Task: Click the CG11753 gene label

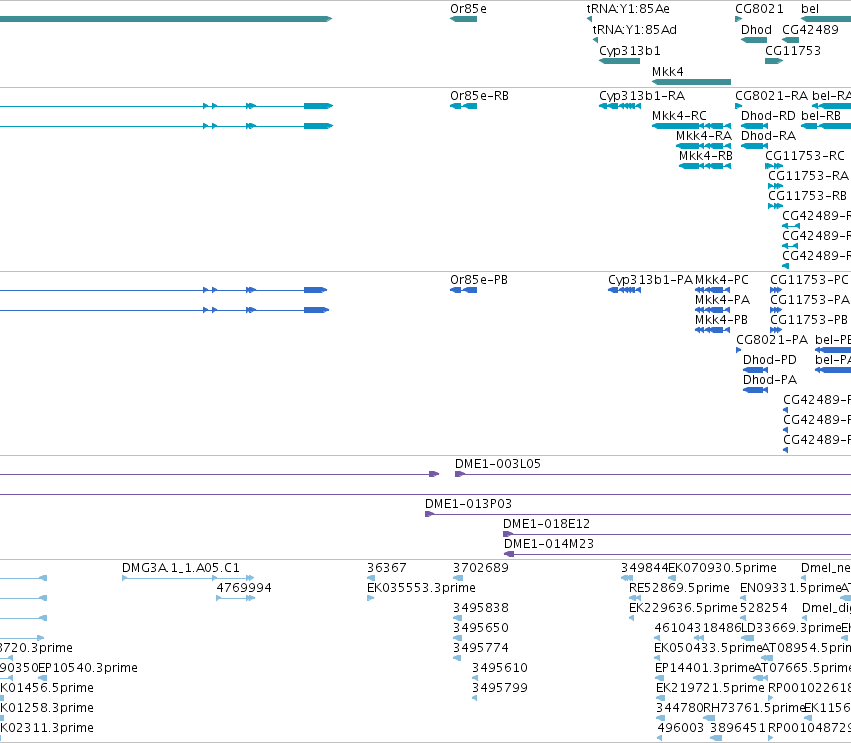Action: point(793,50)
